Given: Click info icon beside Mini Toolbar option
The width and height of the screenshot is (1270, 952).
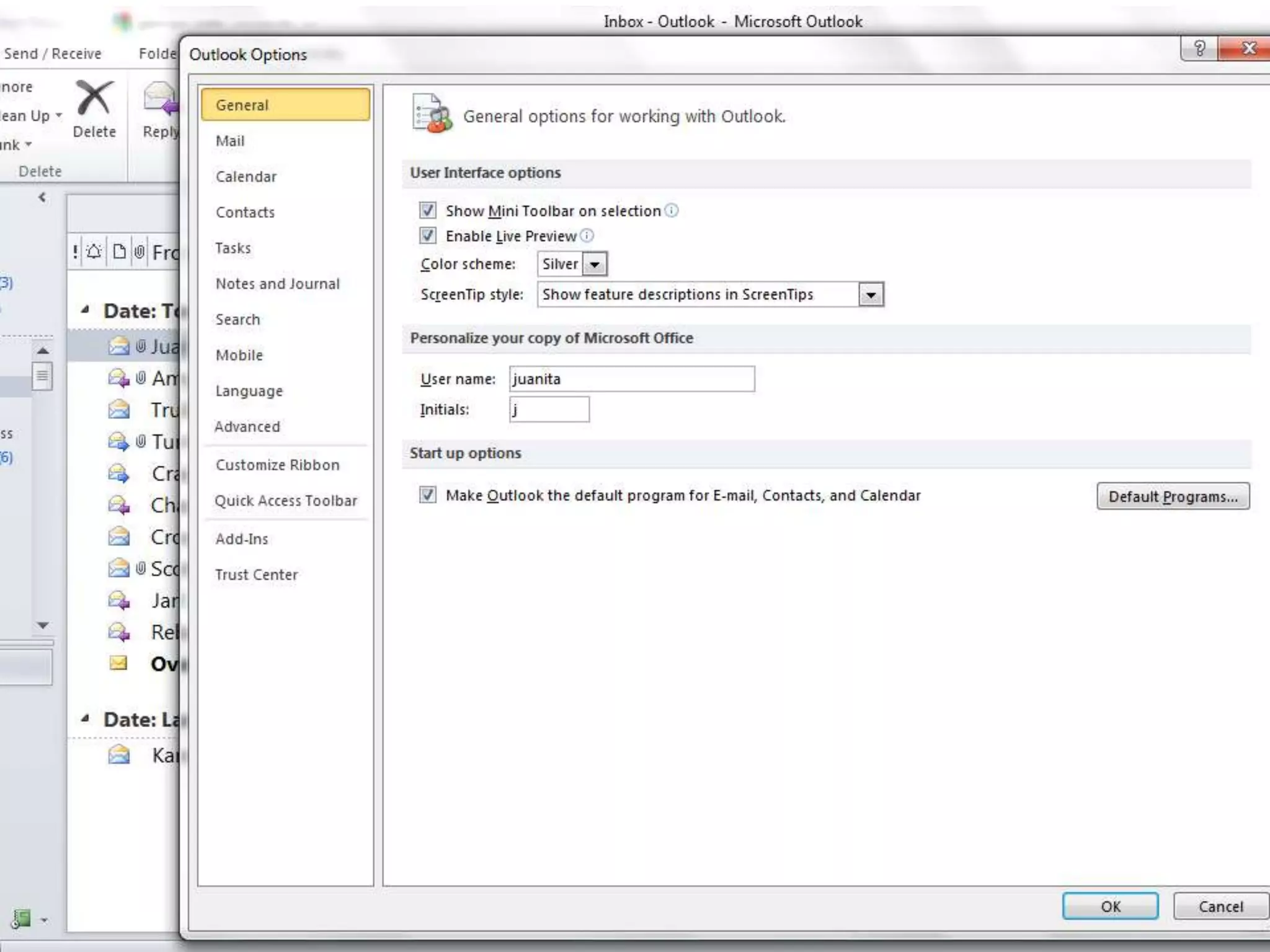Looking at the screenshot, I should tap(672, 211).
